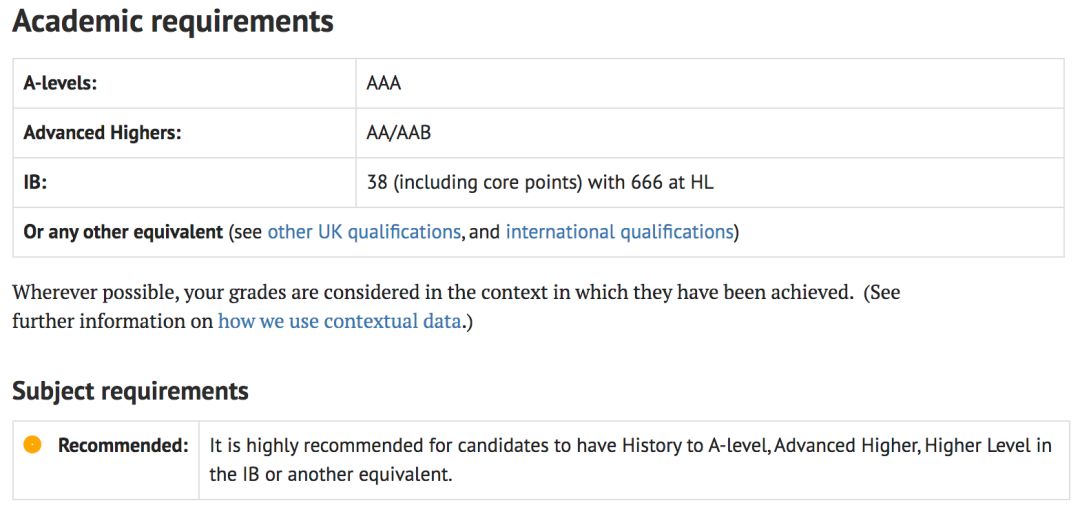Click the History recommendation description text
The width and height of the screenshot is (1080, 514).
click(x=630, y=460)
